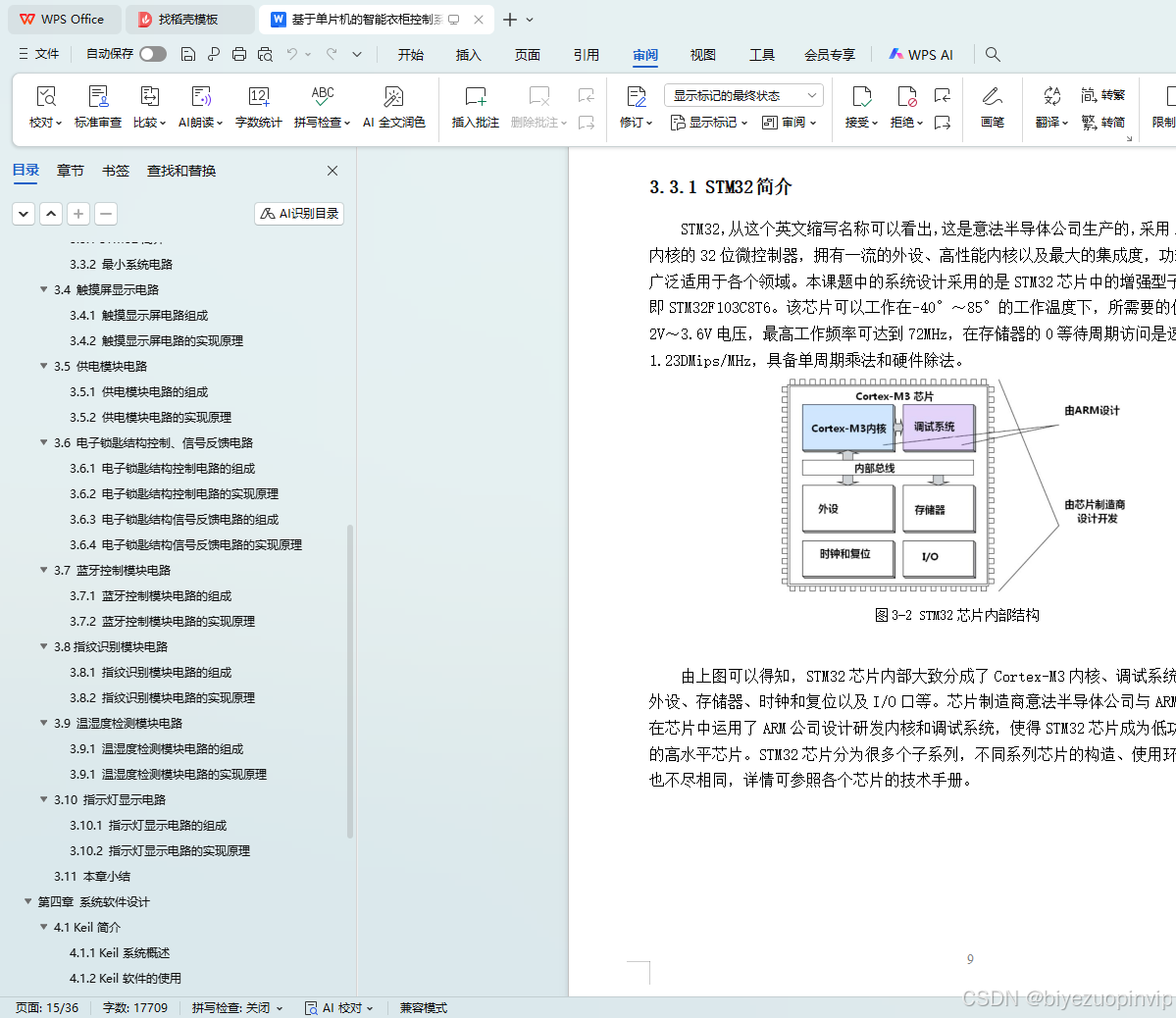Click the AI识别目录 button

298,213
